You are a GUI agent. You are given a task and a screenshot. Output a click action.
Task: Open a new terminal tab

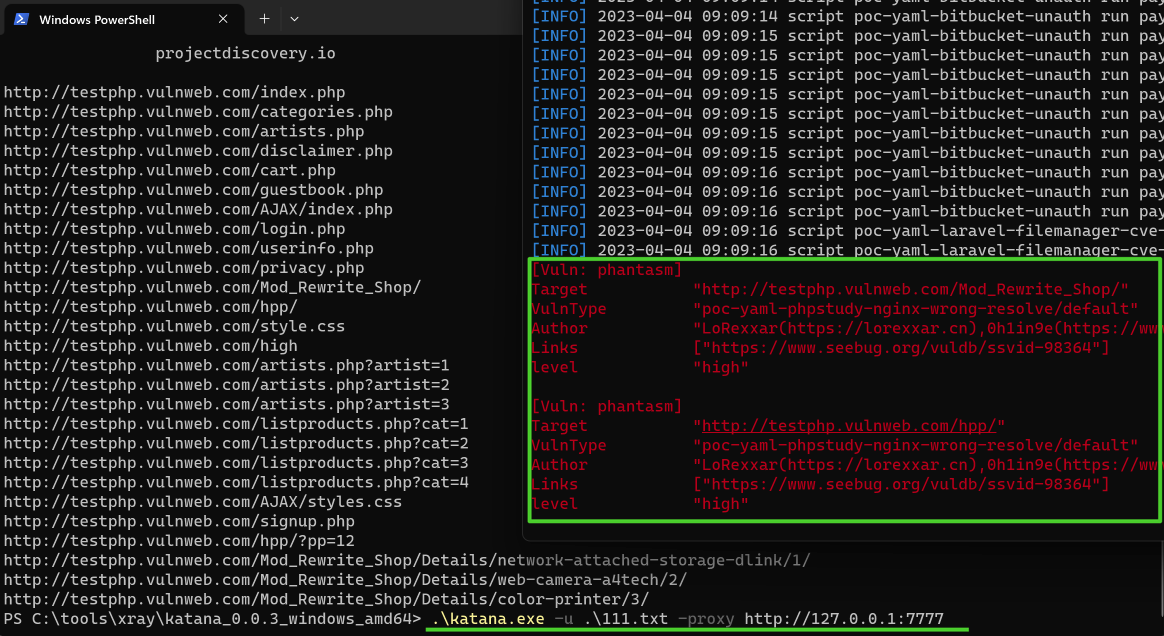pyautogui.click(x=264, y=19)
